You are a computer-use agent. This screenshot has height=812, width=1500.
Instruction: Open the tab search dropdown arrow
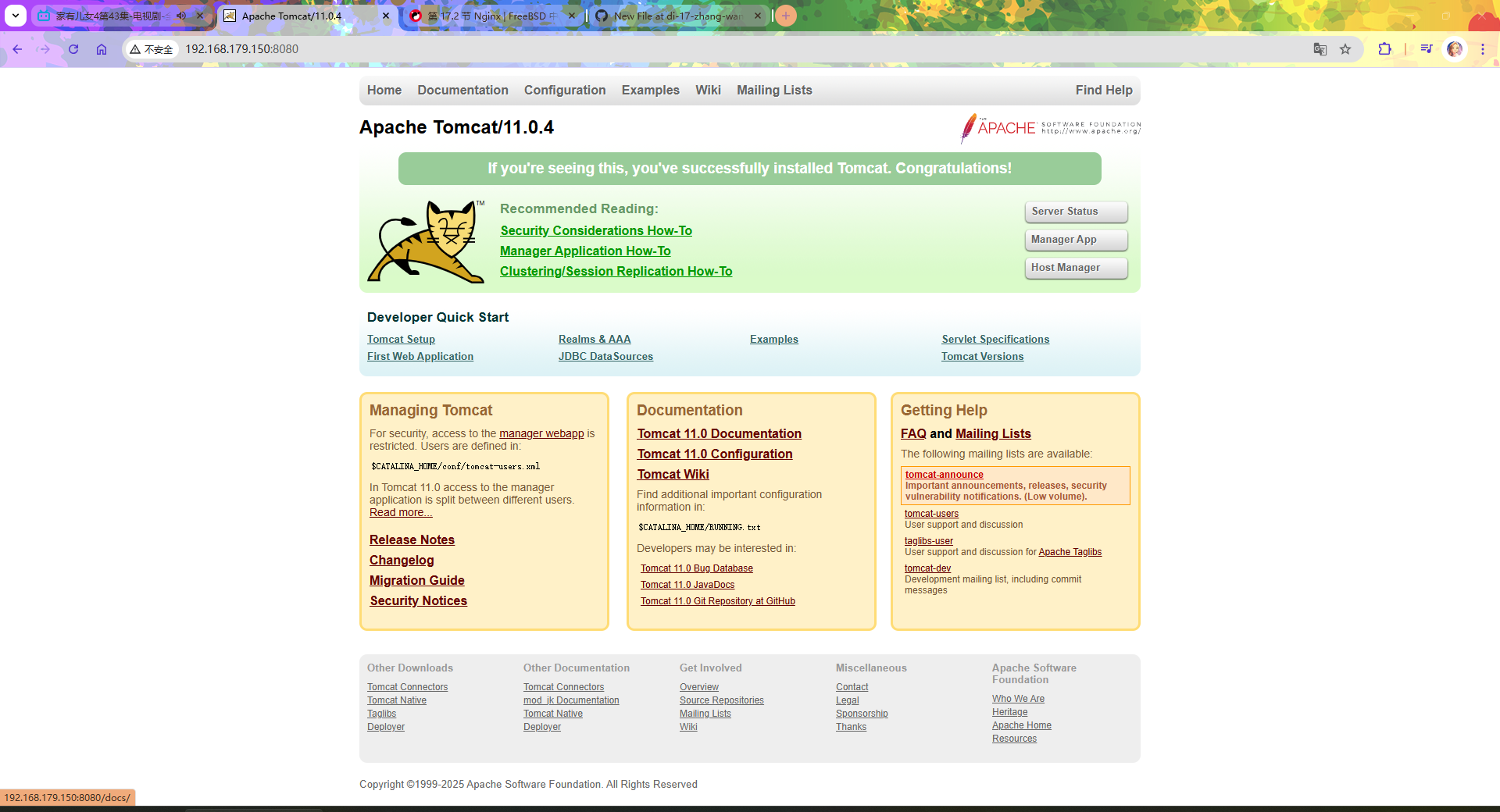coord(16,16)
